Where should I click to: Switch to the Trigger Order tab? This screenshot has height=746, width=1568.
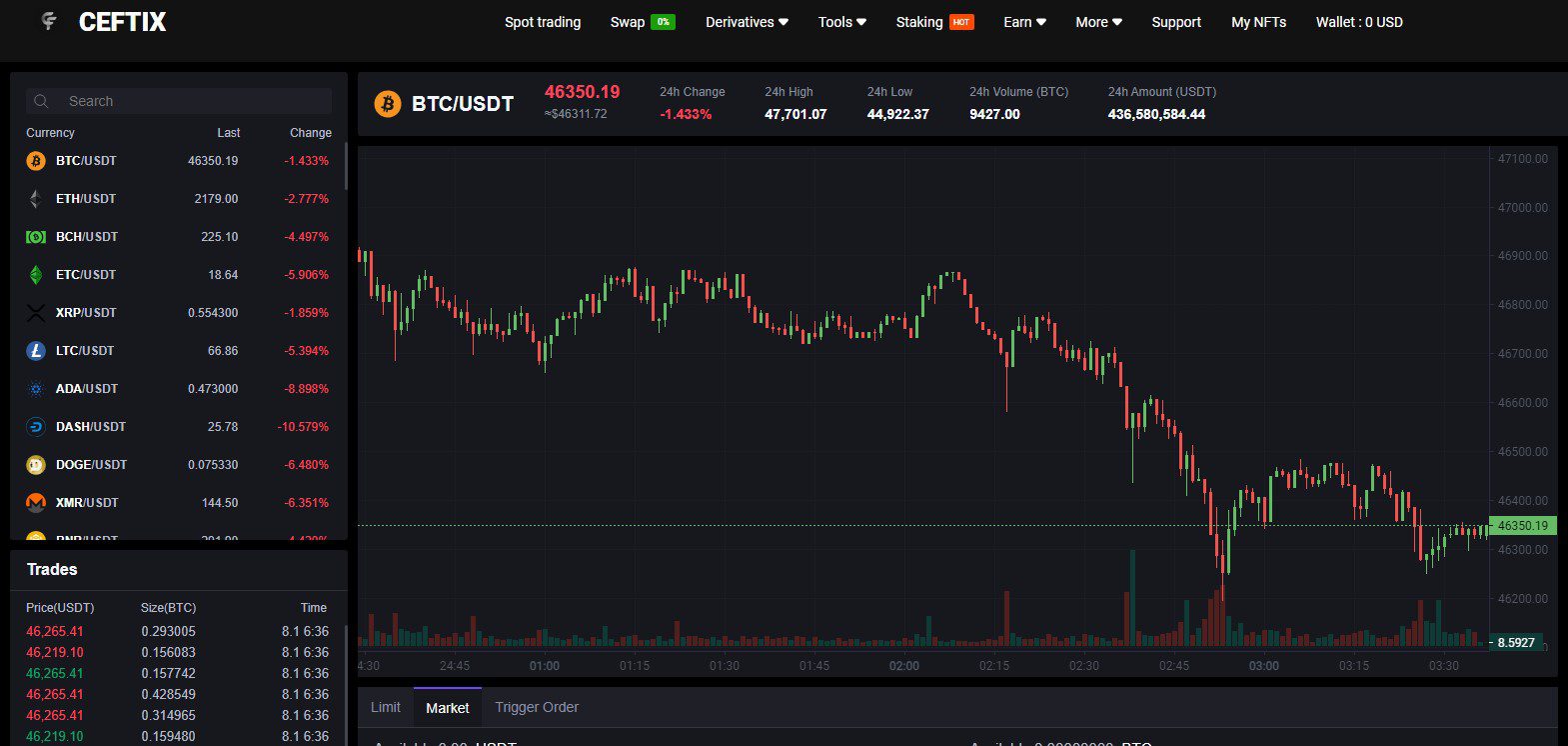tap(537, 707)
